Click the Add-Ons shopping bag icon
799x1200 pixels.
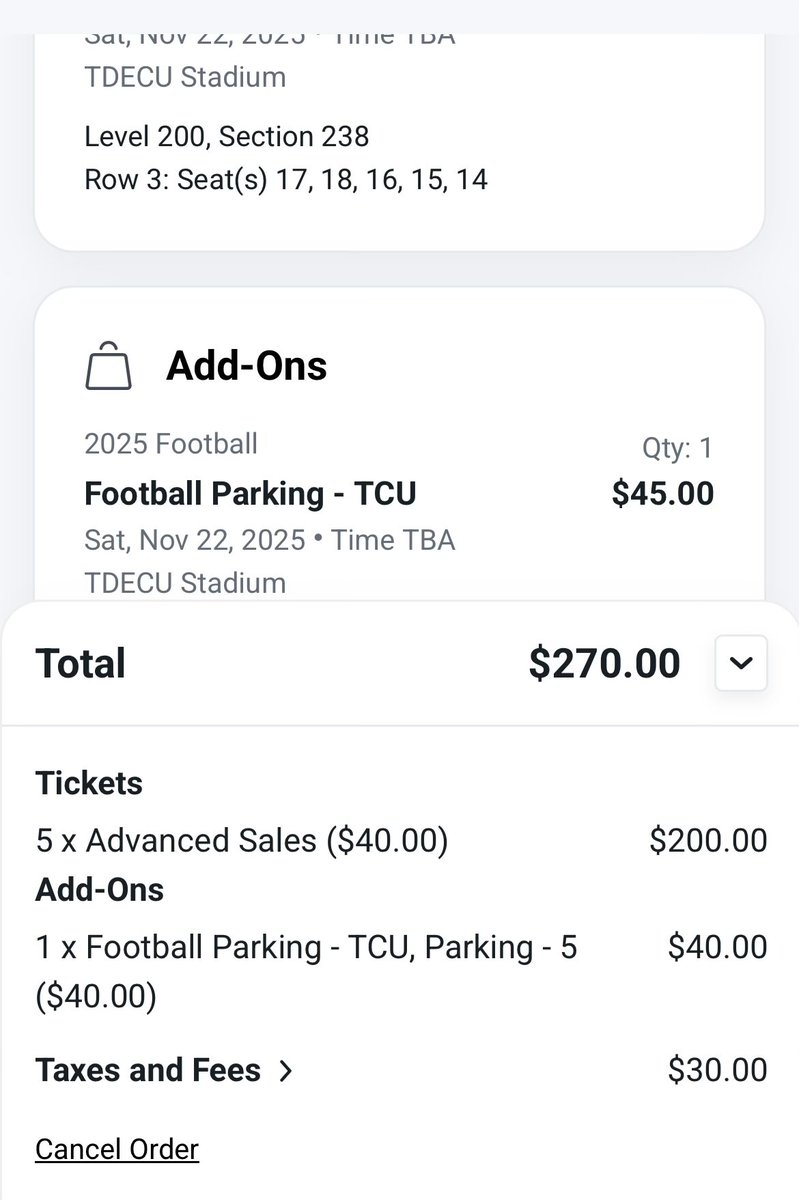click(x=109, y=366)
